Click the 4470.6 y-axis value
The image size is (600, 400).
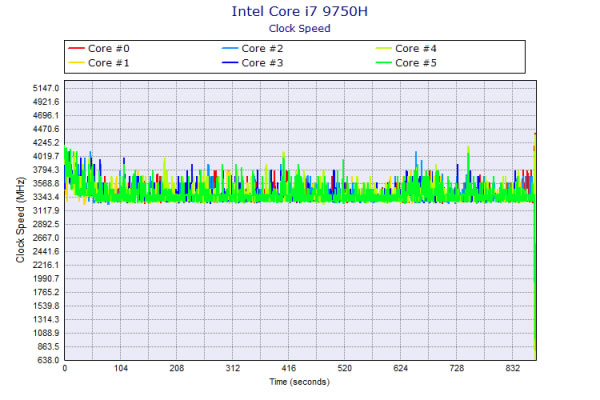point(46,129)
